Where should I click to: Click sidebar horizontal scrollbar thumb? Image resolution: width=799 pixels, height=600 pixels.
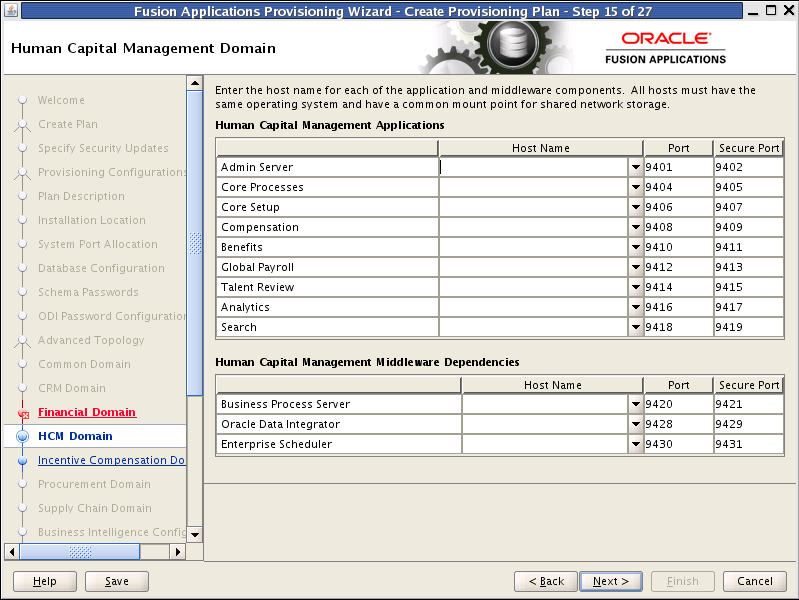[79, 552]
